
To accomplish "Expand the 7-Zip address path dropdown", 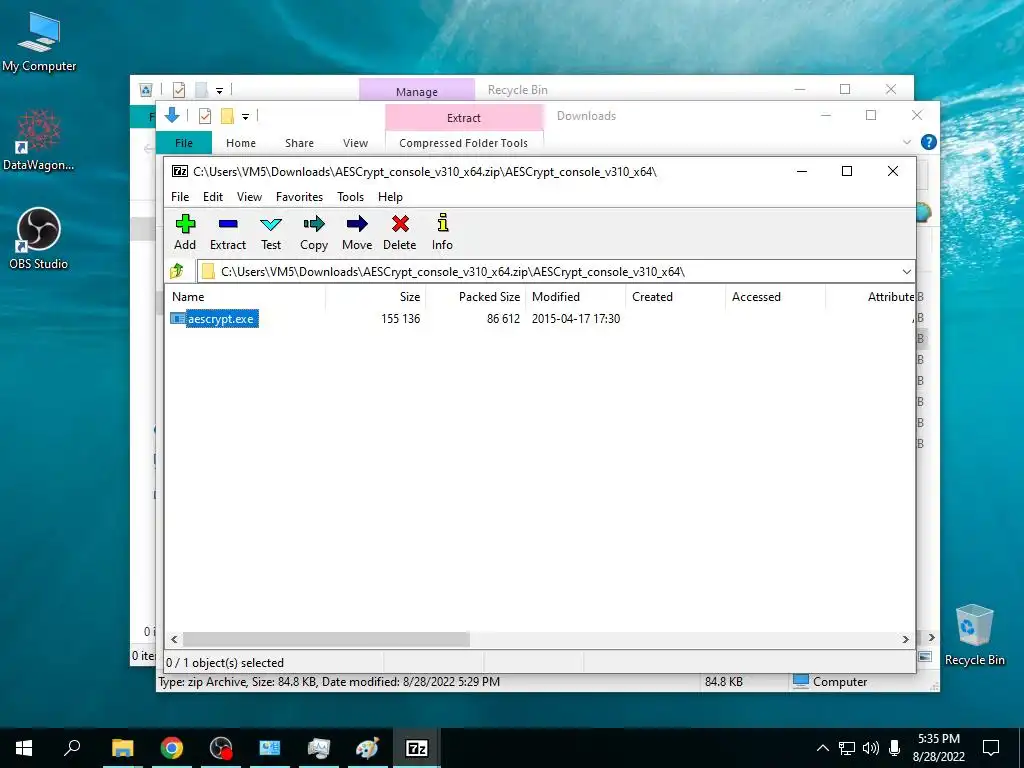I will [x=906, y=272].
